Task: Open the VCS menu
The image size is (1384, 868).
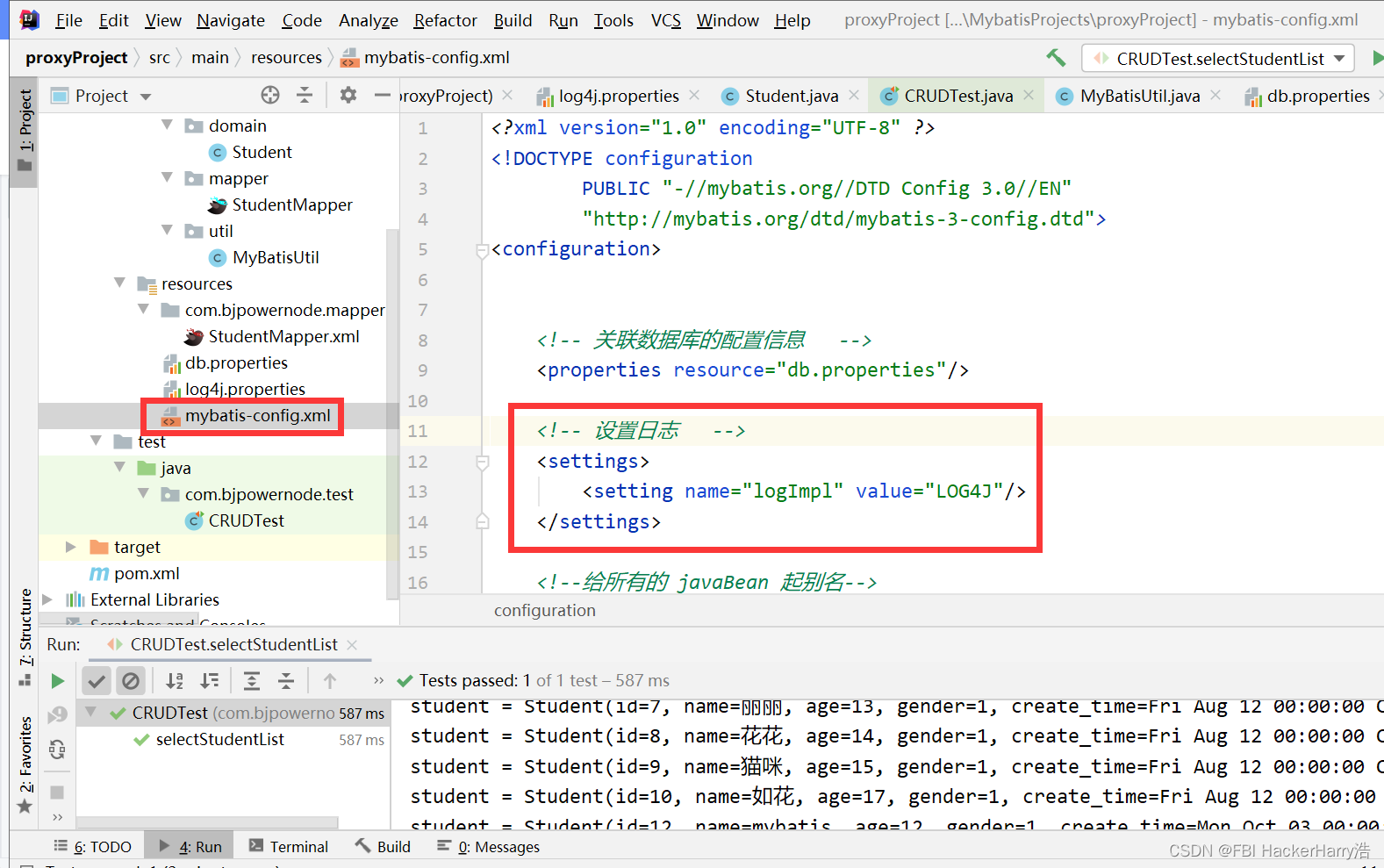Action: click(x=665, y=19)
